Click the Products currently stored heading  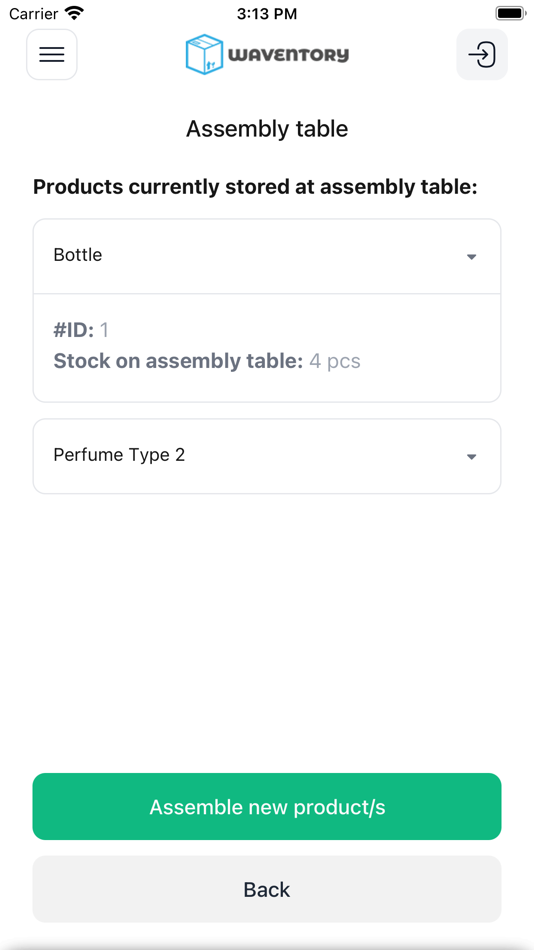click(255, 187)
